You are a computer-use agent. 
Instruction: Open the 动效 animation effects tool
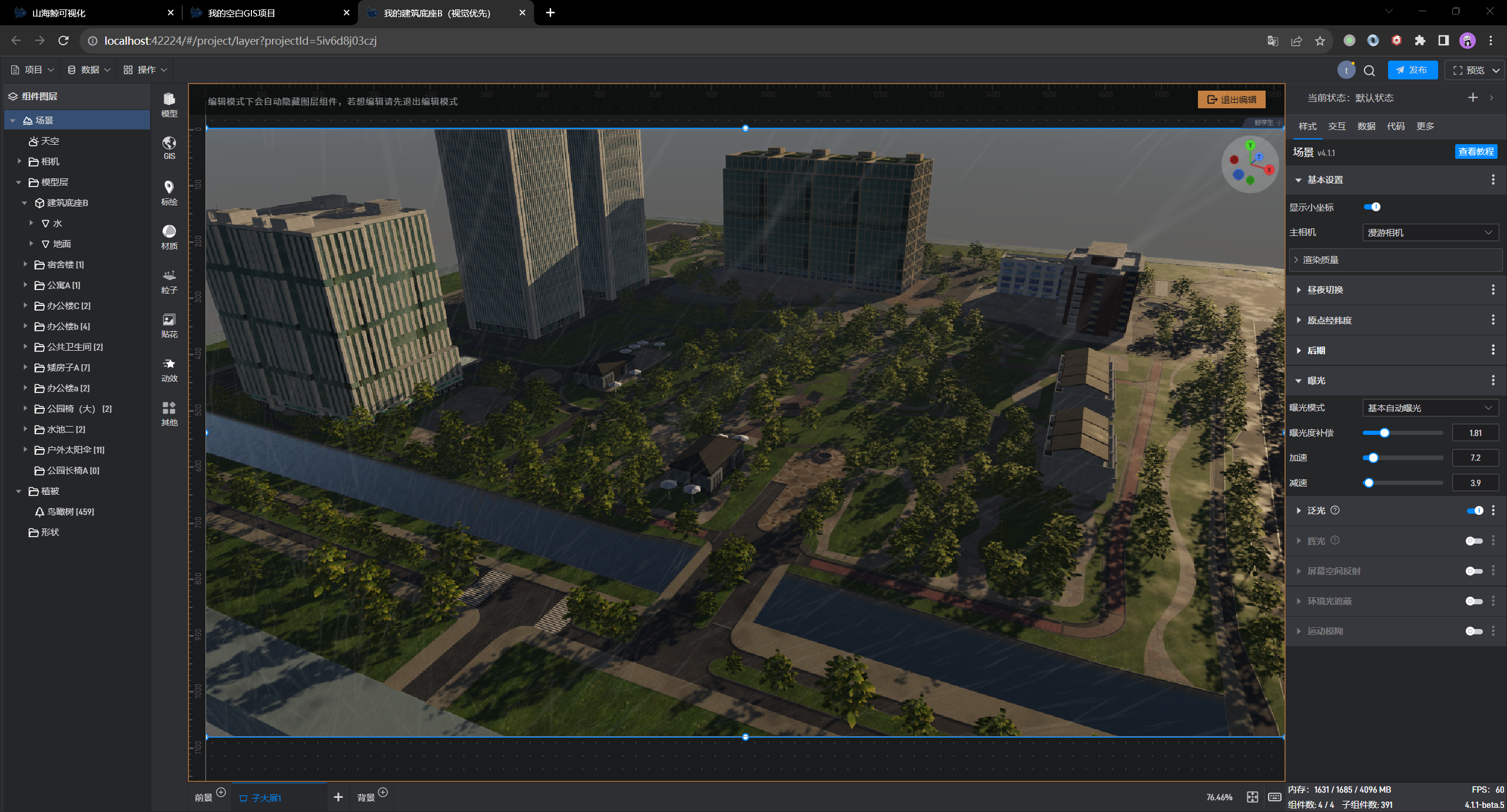tap(169, 370)
